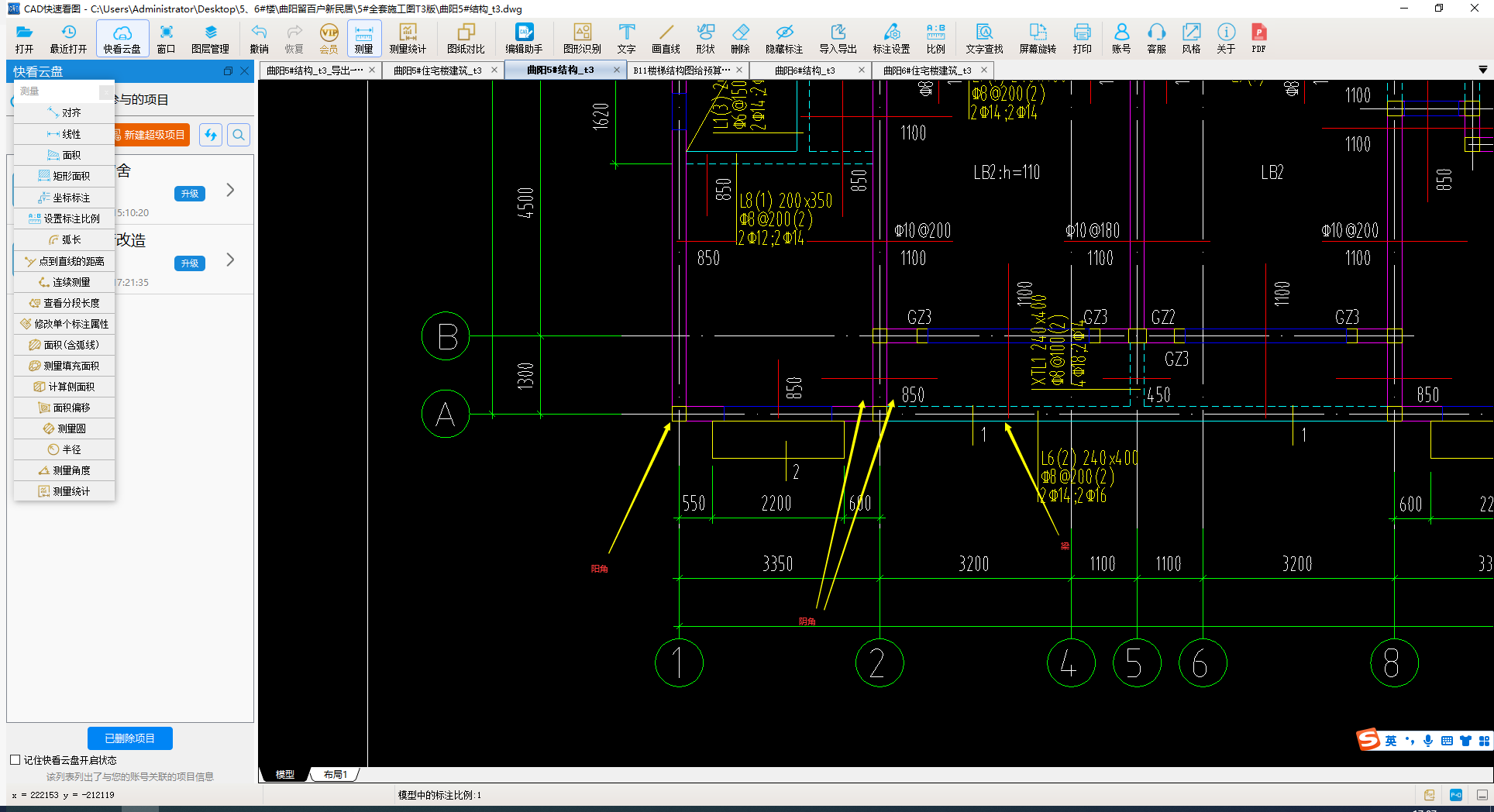This screenshot has width=1494, height=812.
Task: Choose 半径 from measure menu
Action: pos(64,449)
